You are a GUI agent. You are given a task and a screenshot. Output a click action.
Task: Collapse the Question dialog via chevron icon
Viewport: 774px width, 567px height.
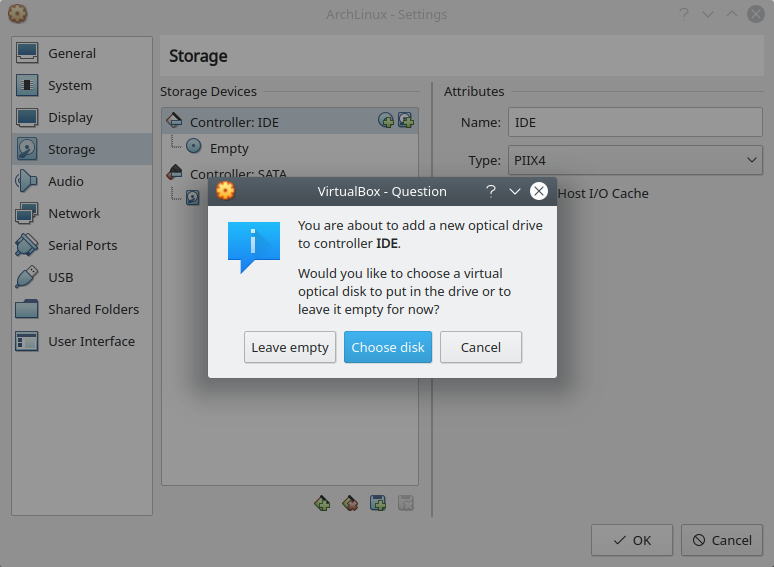515,191
